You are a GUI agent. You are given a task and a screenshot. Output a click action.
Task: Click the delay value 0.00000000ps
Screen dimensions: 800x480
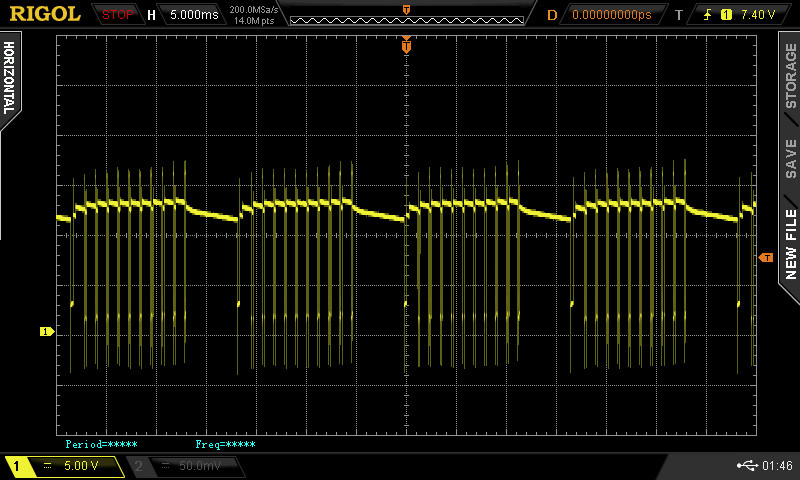point(611,15)
